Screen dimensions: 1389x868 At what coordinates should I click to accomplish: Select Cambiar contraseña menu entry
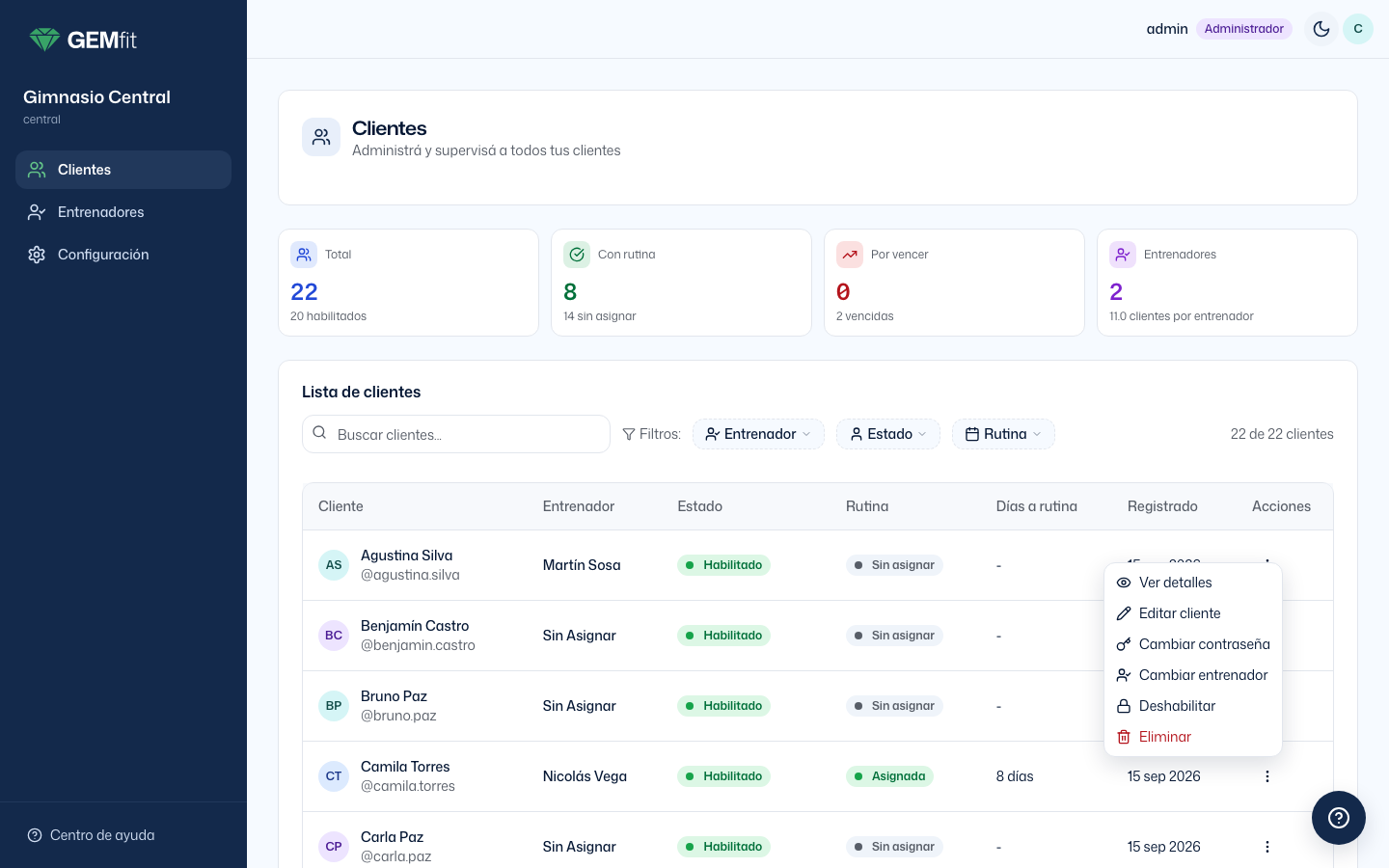[x=1193, y=644]
